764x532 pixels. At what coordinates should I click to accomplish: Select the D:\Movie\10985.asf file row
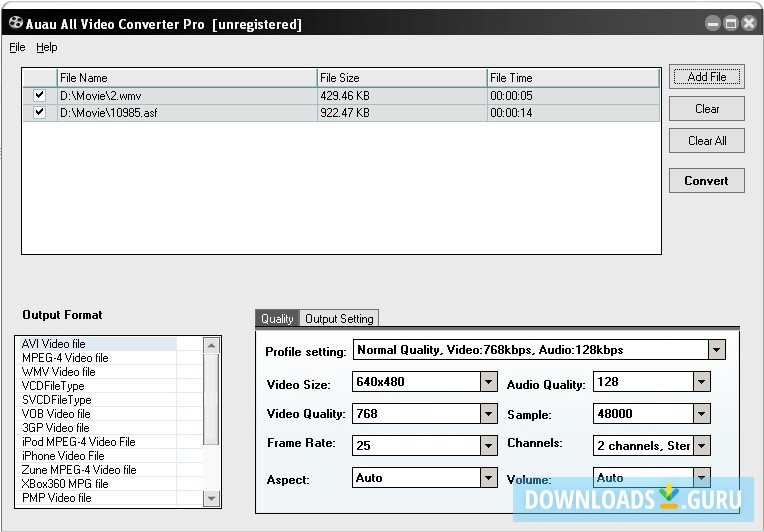coord(341,113)
